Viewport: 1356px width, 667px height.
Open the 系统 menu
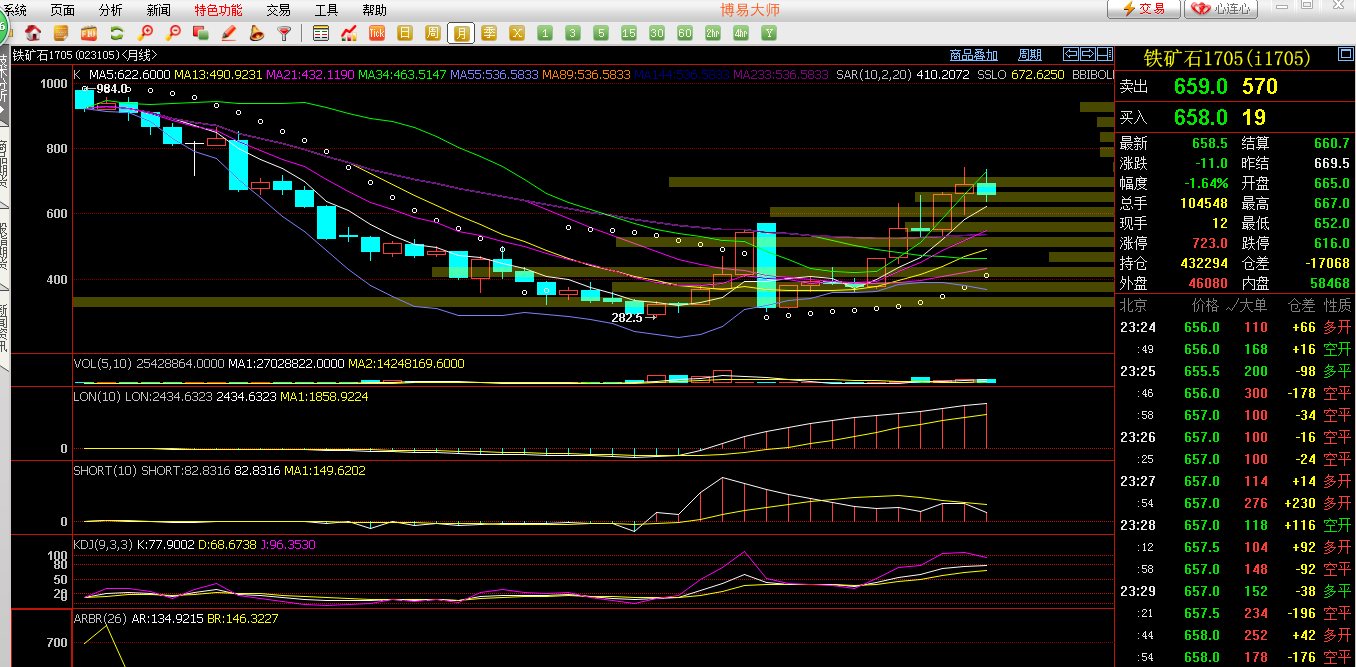point(13,9)
